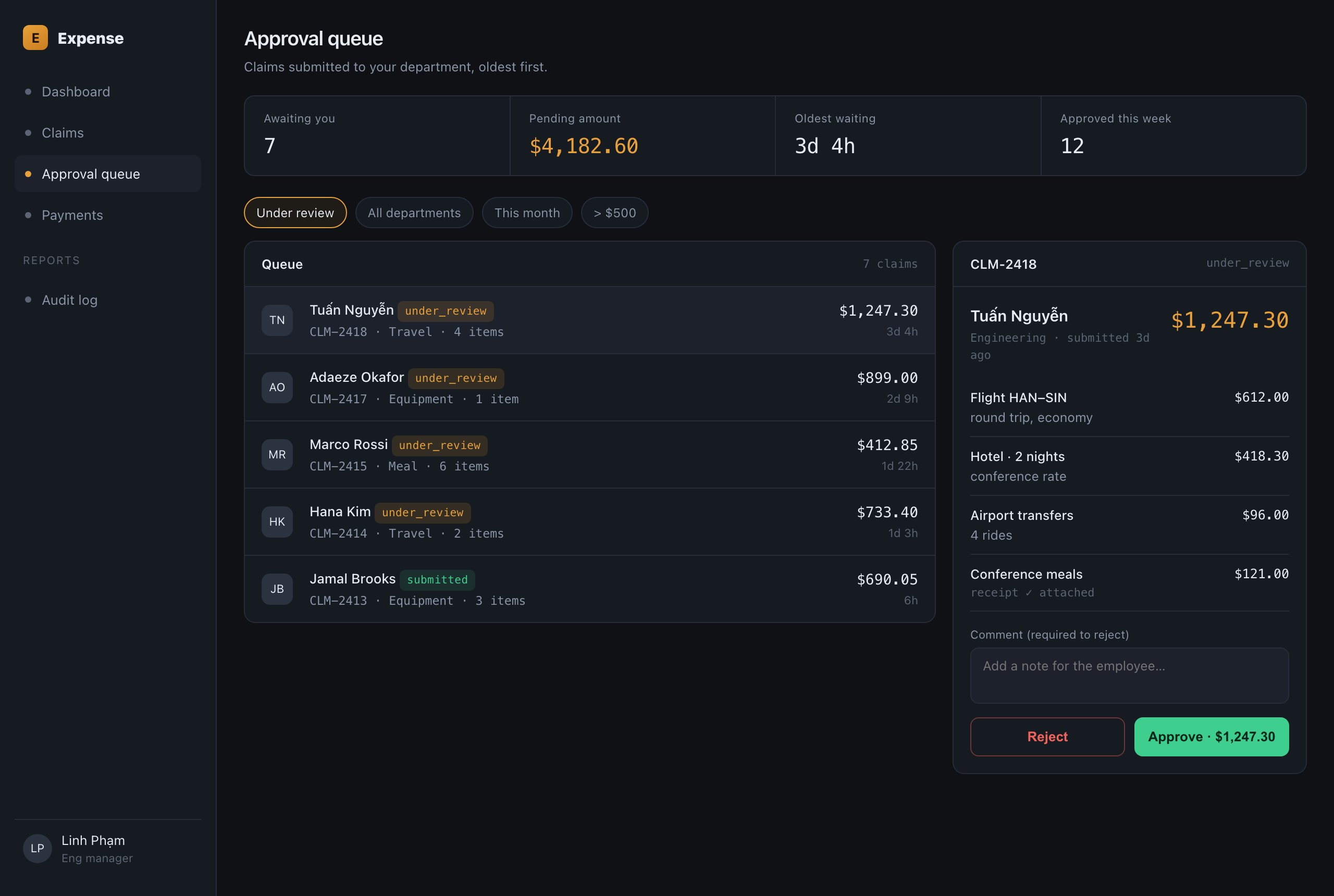
Task: Toggle the > $500 filter chip
Action: tap(614, 213)
